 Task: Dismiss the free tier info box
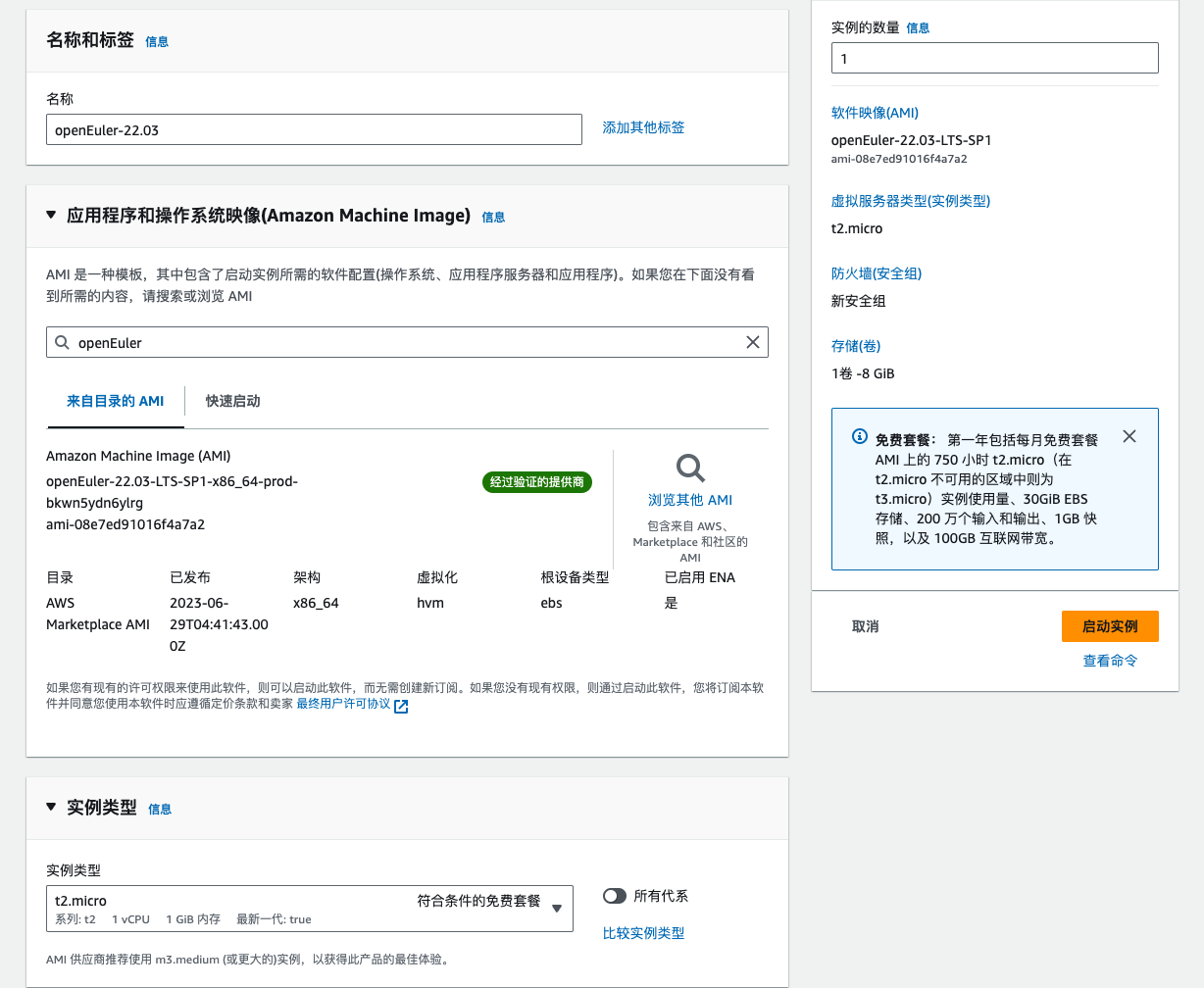pos(1129,436)
